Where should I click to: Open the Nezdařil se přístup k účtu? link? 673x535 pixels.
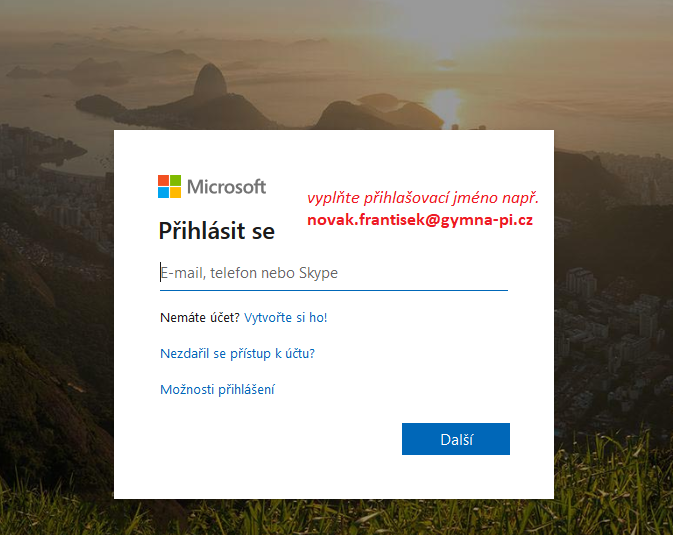pyautogui.click(x=237, y=353)
